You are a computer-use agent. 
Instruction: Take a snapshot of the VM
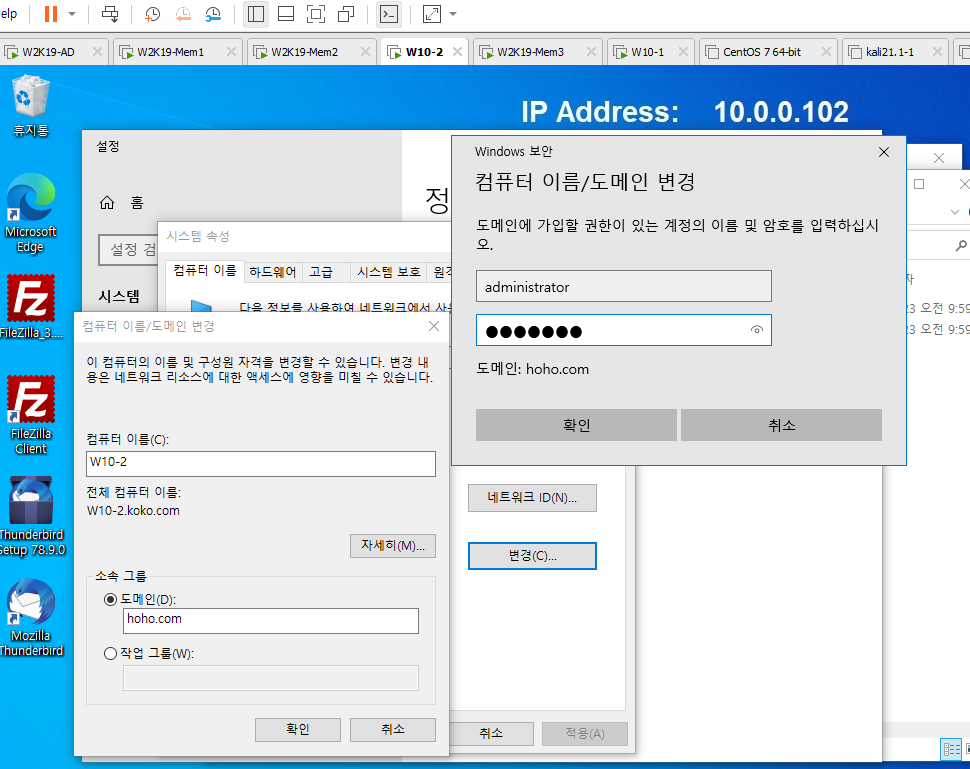tap(152, 14)
